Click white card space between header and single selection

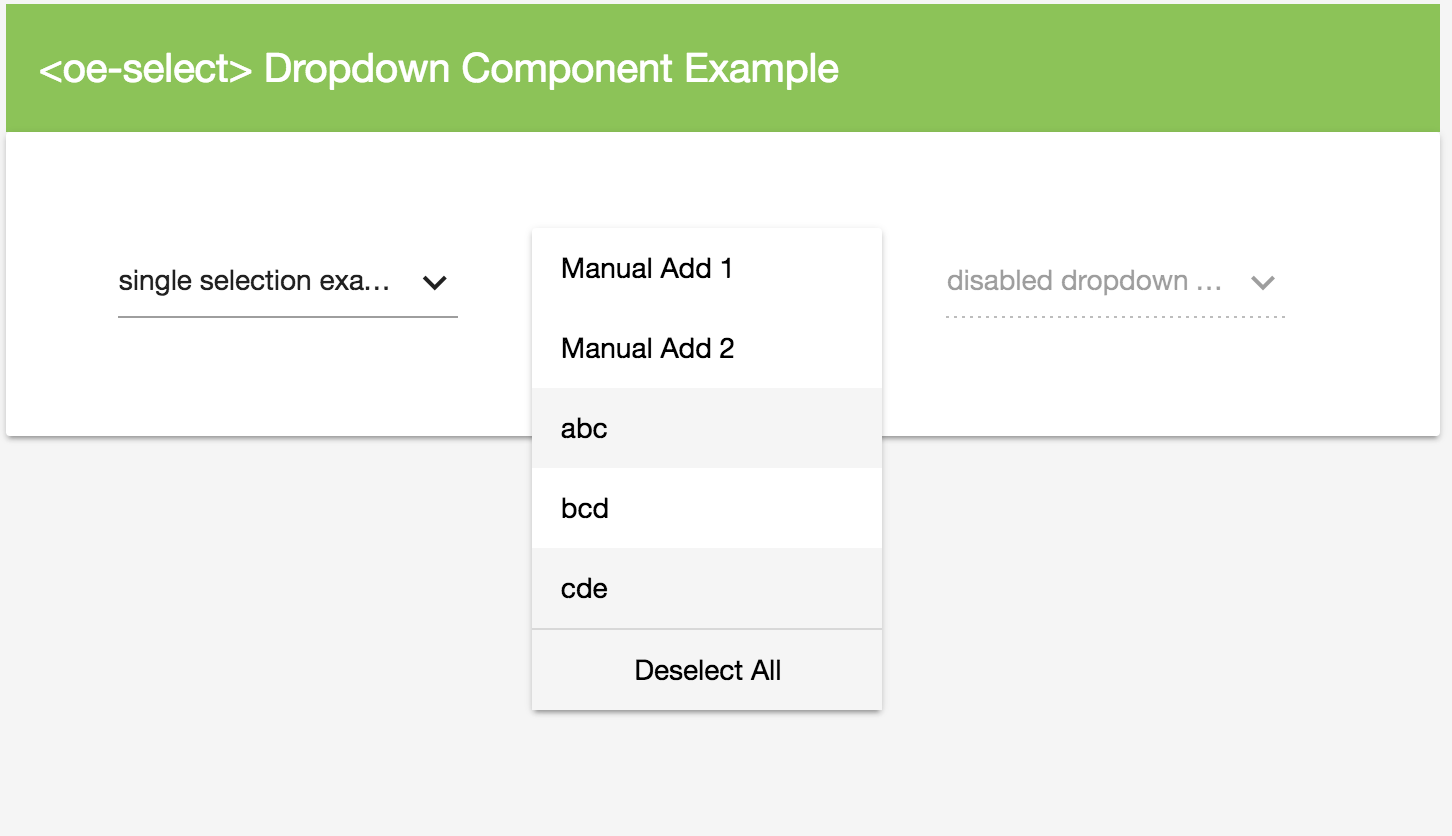click(288, 190)
